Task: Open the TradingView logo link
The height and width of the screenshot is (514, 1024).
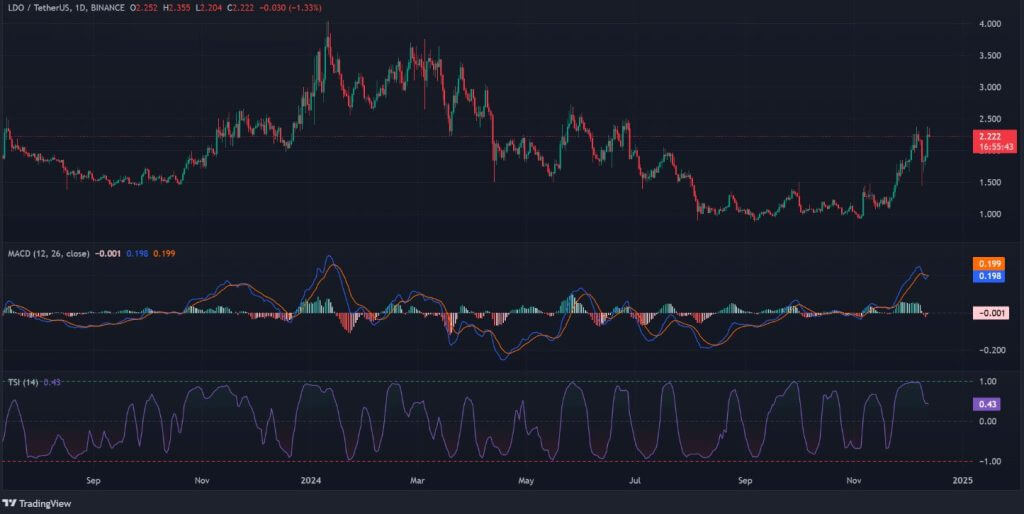Action: pos(37,504)
